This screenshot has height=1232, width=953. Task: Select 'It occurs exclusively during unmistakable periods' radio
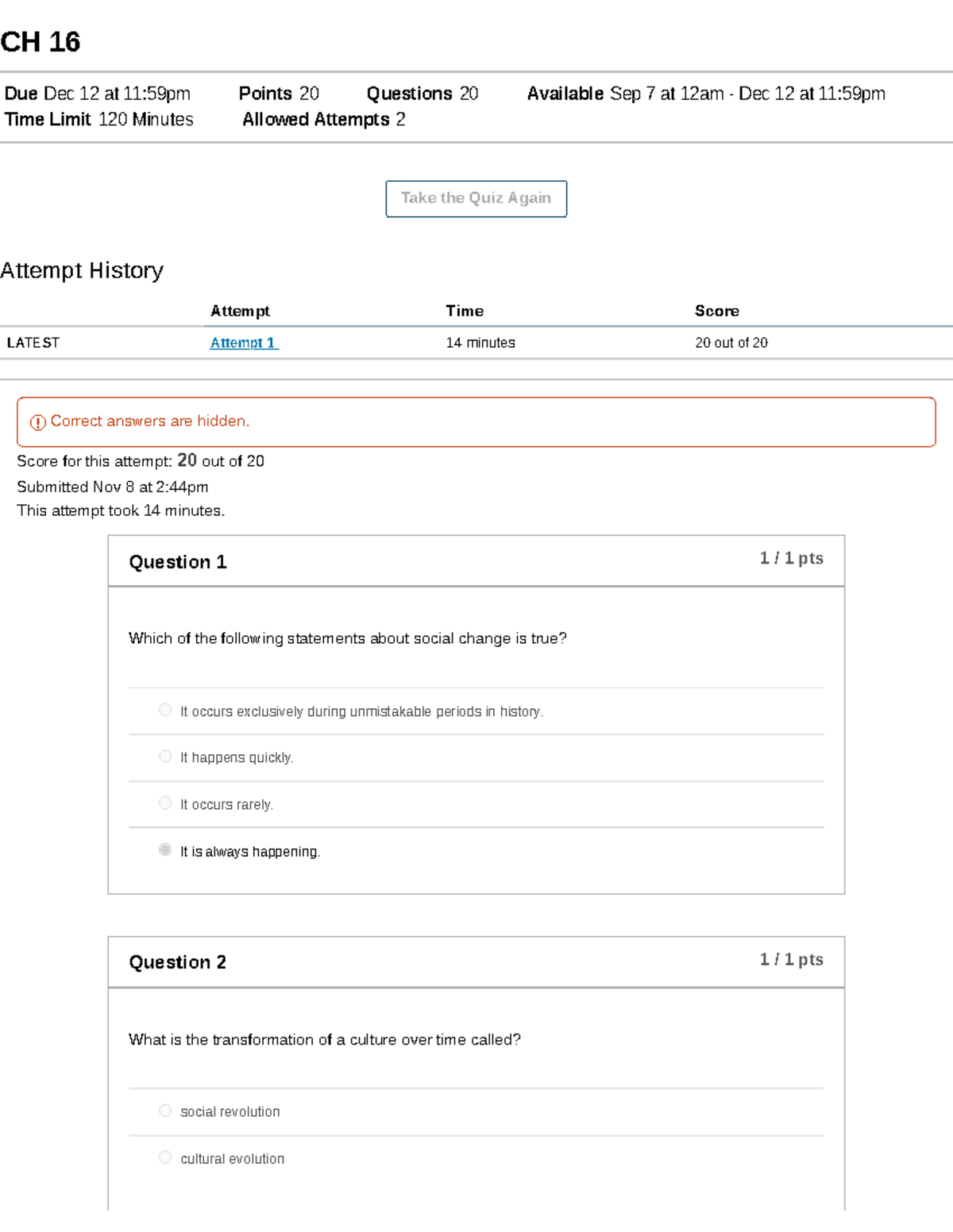(x=165, y=710)
